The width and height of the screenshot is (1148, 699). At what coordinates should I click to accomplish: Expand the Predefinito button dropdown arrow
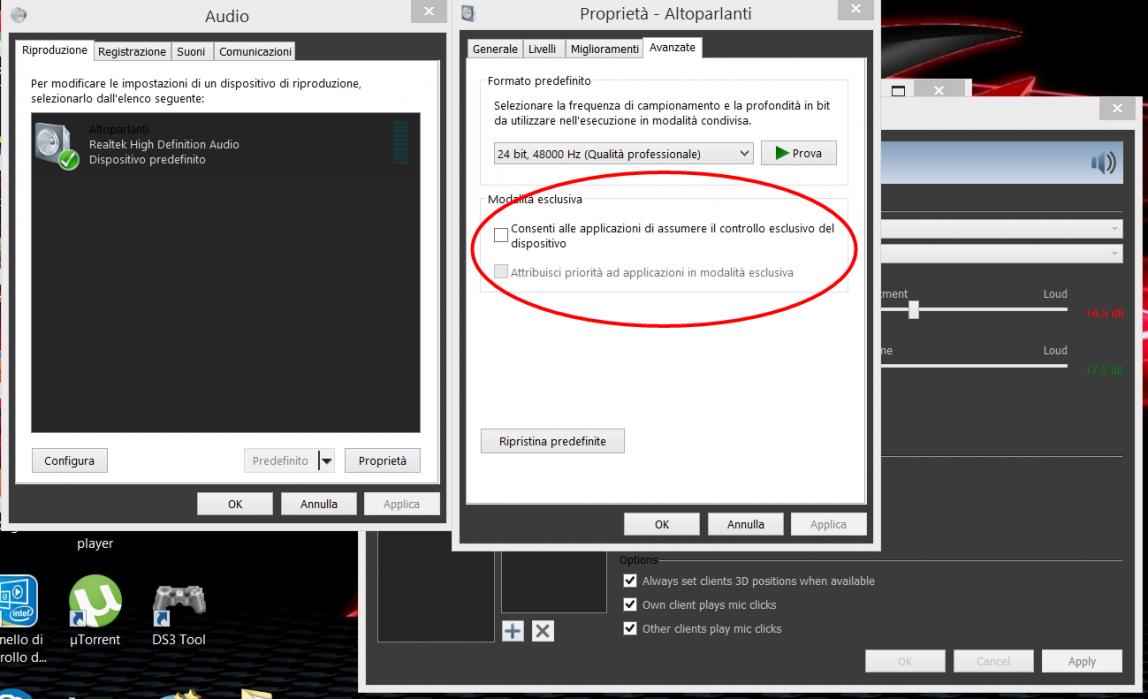tap(325, 461)
